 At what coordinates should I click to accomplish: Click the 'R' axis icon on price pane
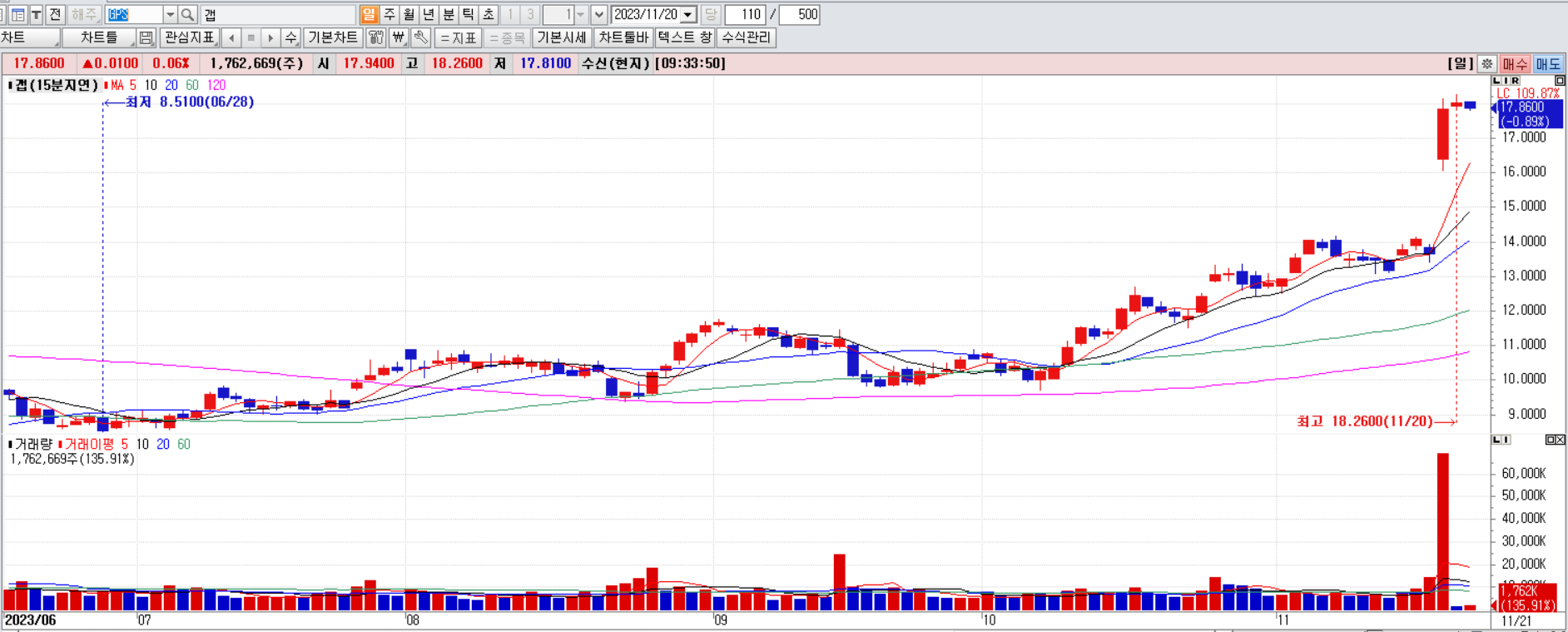click(x=1515, y=81)
